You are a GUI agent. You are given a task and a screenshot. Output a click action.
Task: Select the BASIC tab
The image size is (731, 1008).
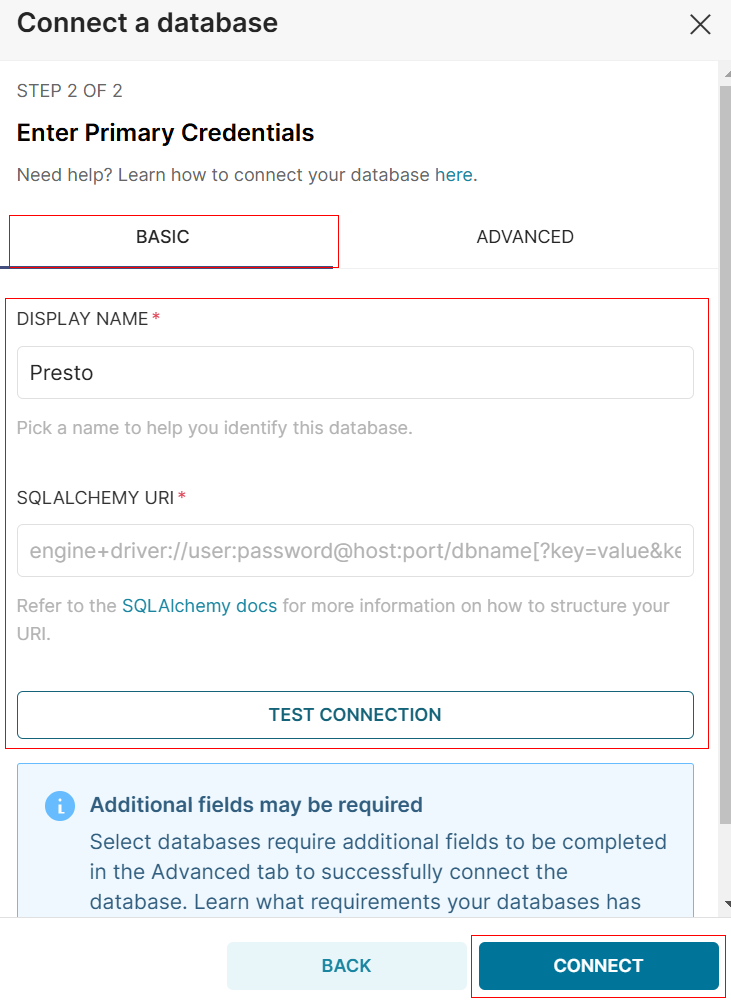coord(163,237)
